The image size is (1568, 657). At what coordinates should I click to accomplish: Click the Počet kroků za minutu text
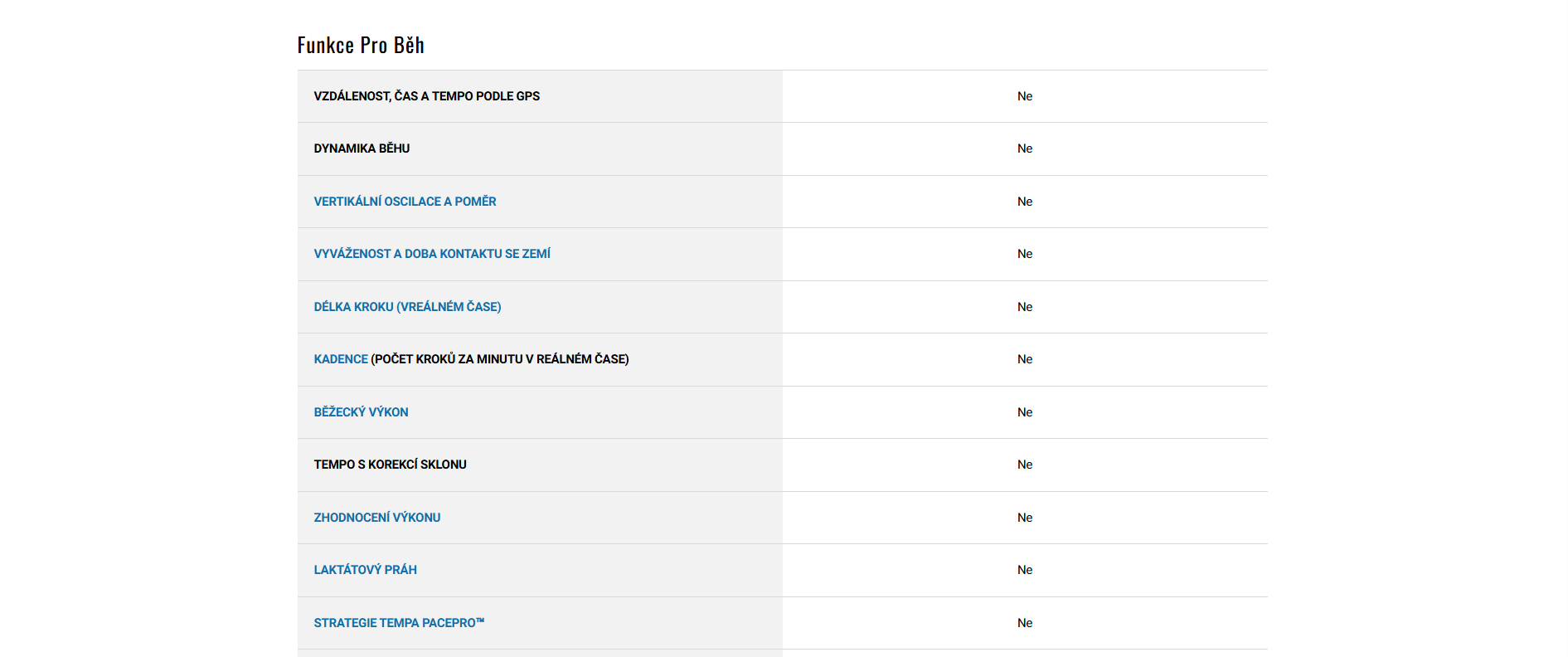tap(500, 359)
